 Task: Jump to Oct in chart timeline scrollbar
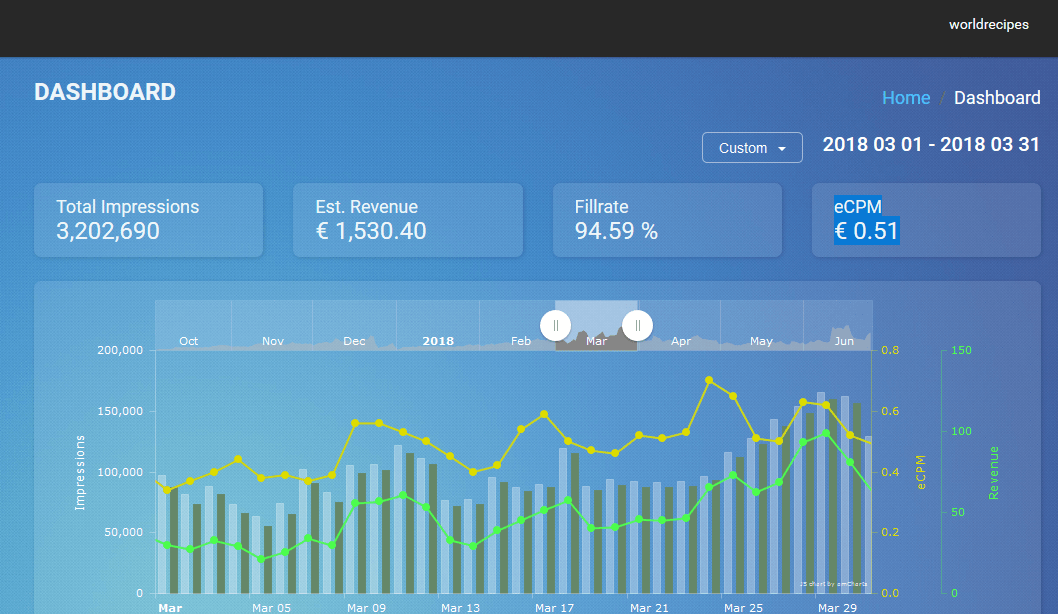point(188,341)
